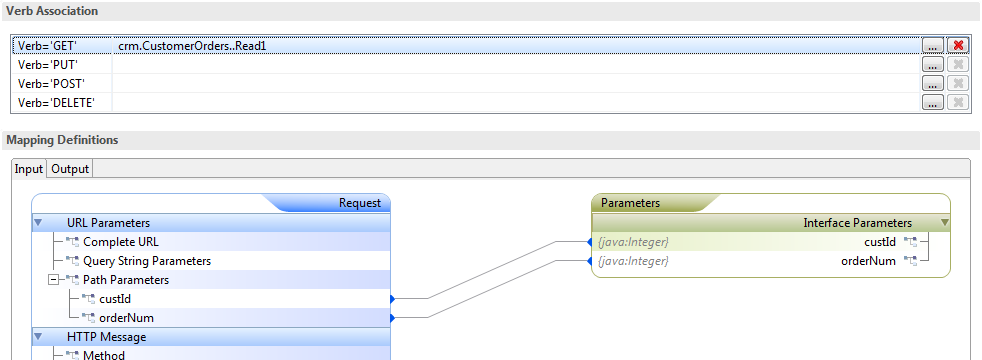Collapse Path Parameters tree node
982x360 pixels.
pos(53,280)
